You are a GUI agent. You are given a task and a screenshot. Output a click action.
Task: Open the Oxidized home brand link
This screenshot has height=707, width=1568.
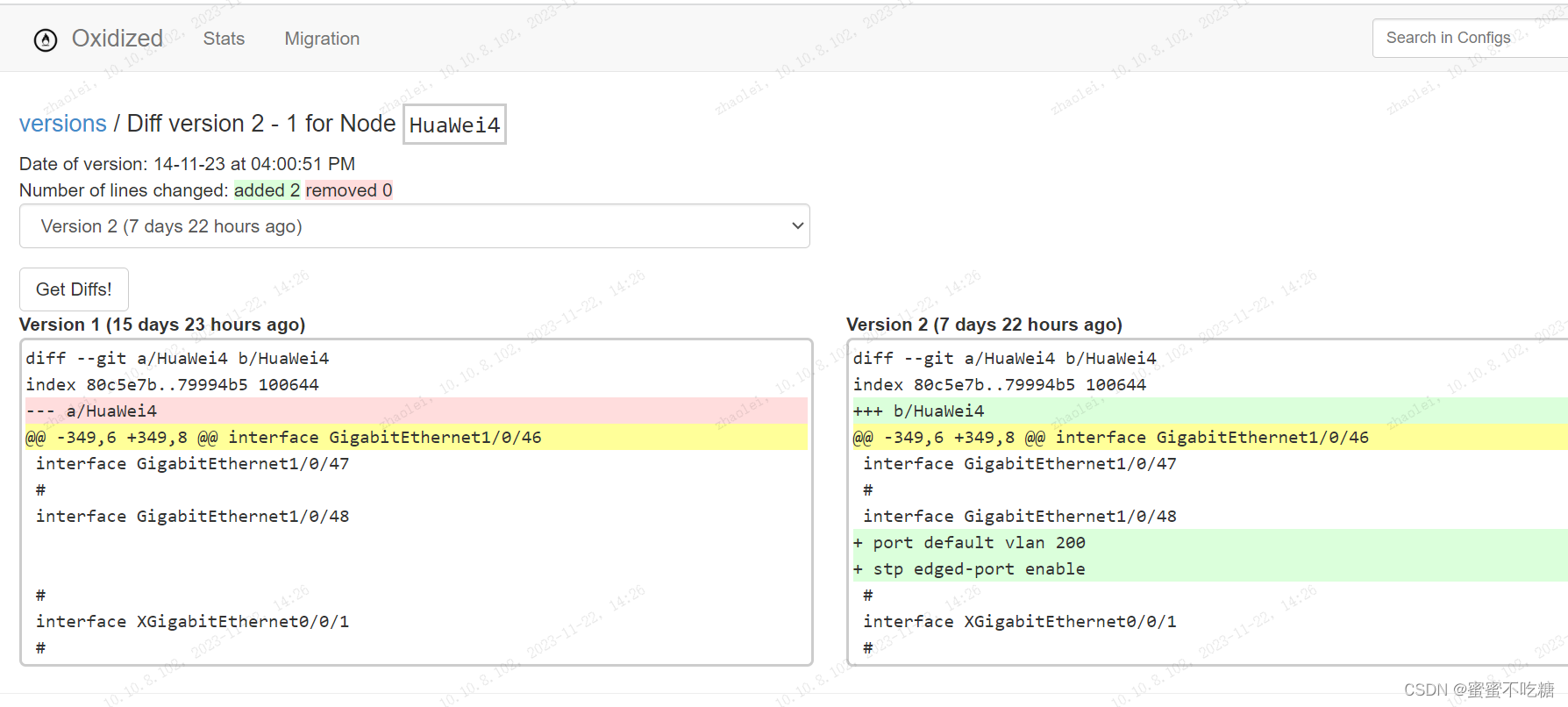117,39
